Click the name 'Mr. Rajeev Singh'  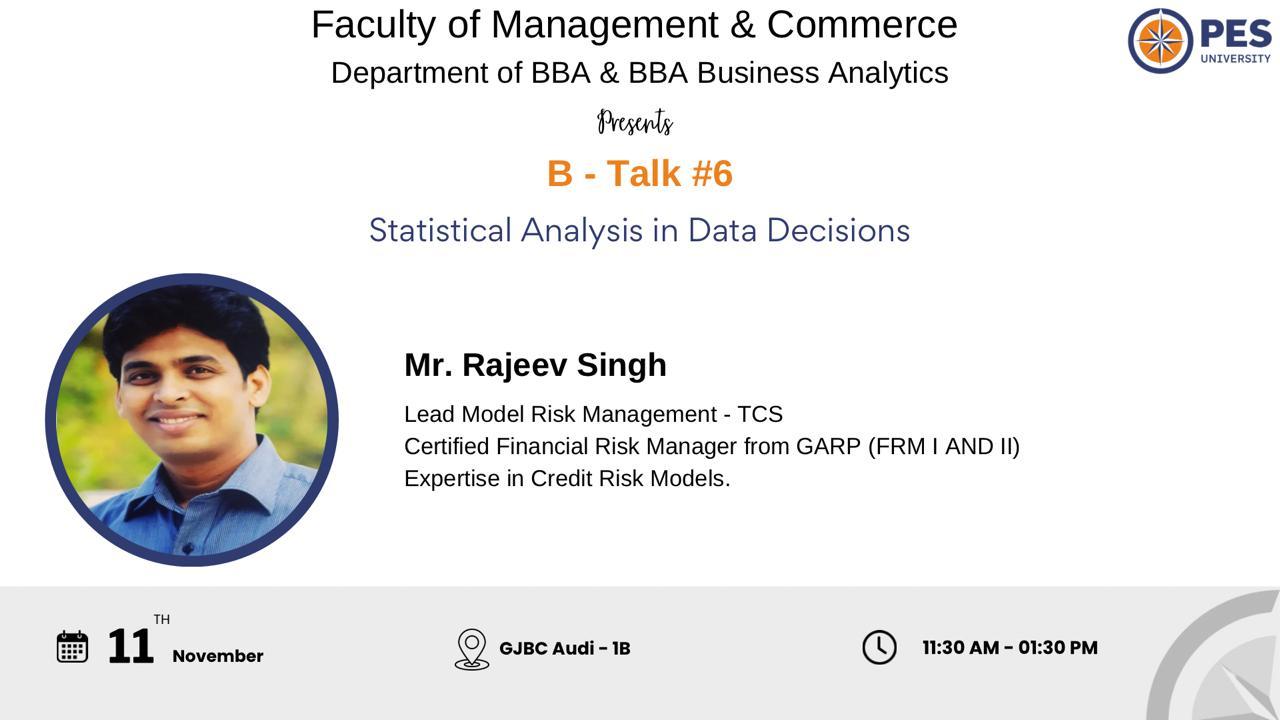pyautogui.click(x=535, y=365)
